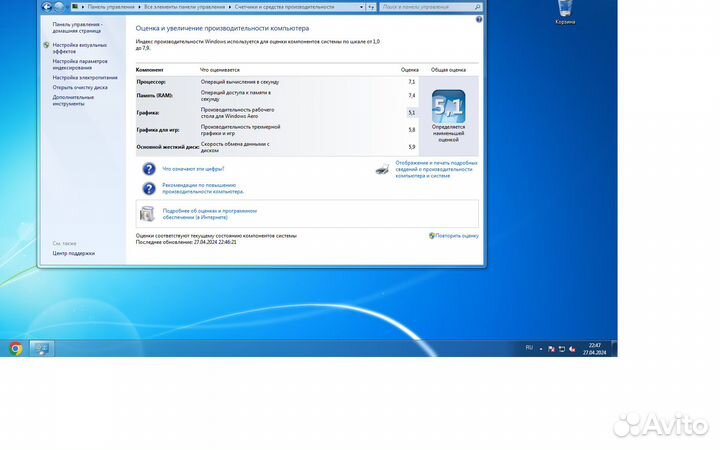Image resolution: width=720 pixels, height=450 pixels.
Task: Click 'Повторить оценку' link
Action: click(456, 236)
